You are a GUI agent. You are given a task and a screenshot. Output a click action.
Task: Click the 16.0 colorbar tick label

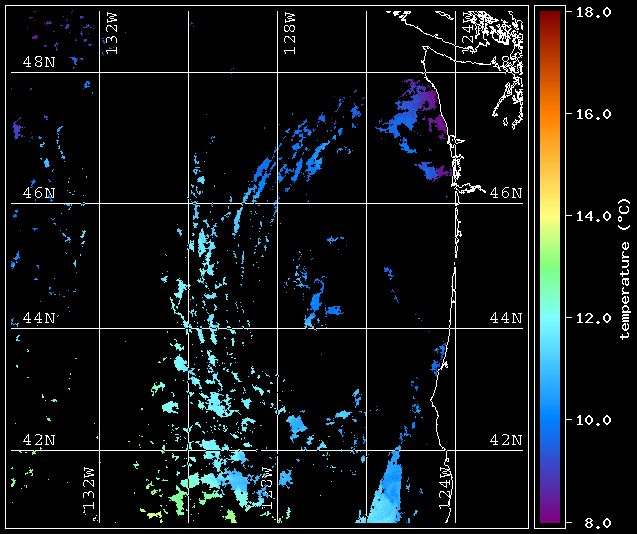588,114
